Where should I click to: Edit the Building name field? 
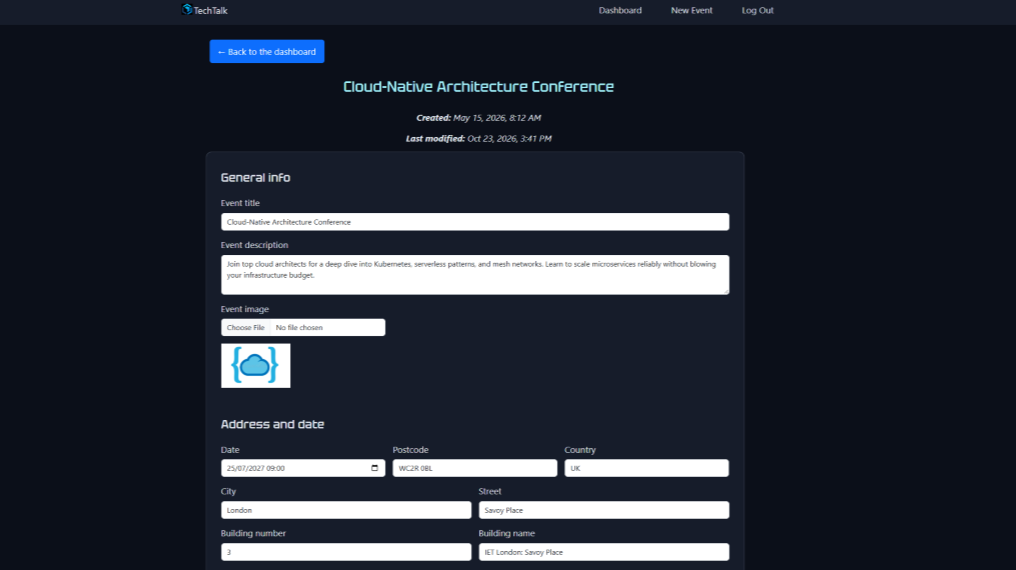click(603, 552)
